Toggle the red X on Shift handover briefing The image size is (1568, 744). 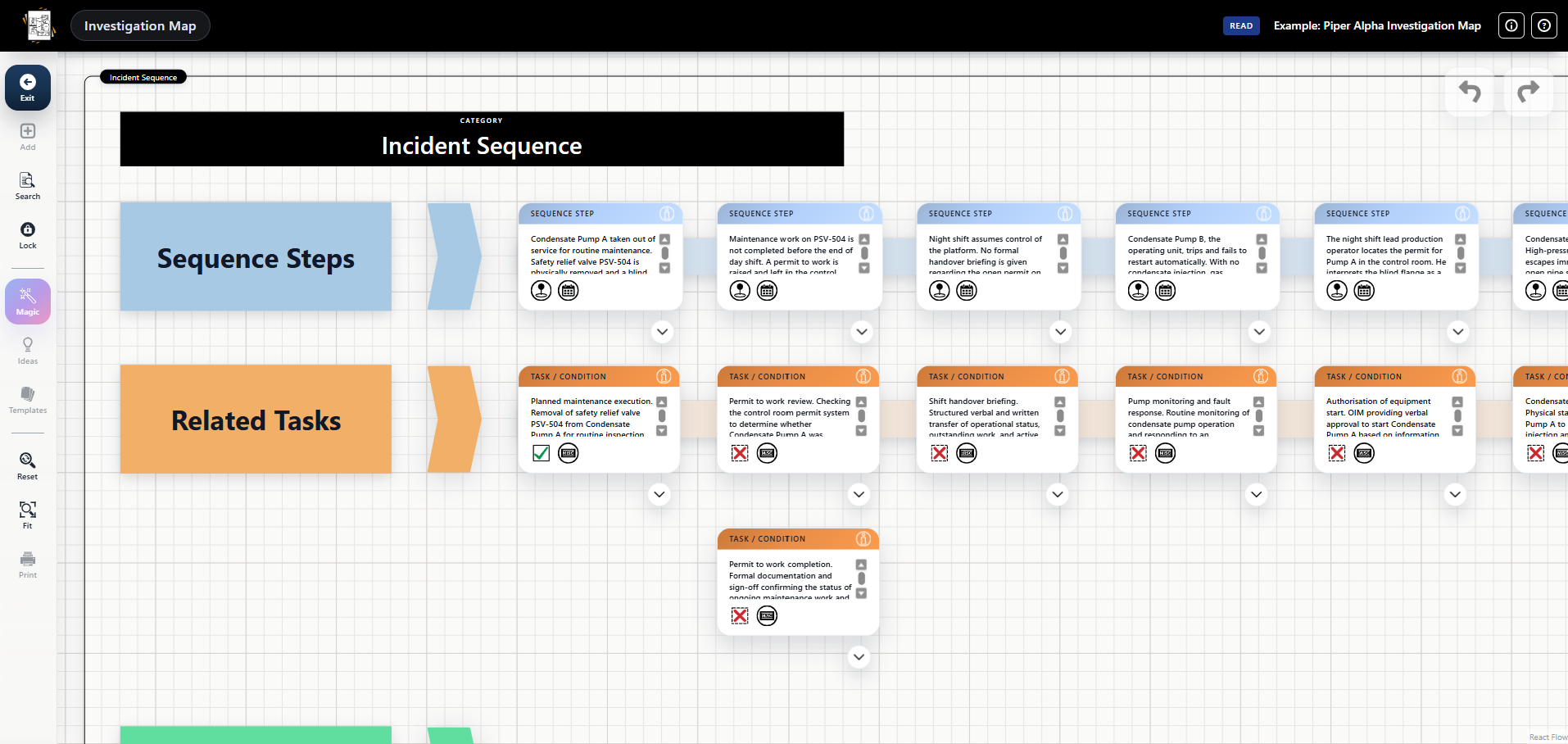[x=940, y=453]
